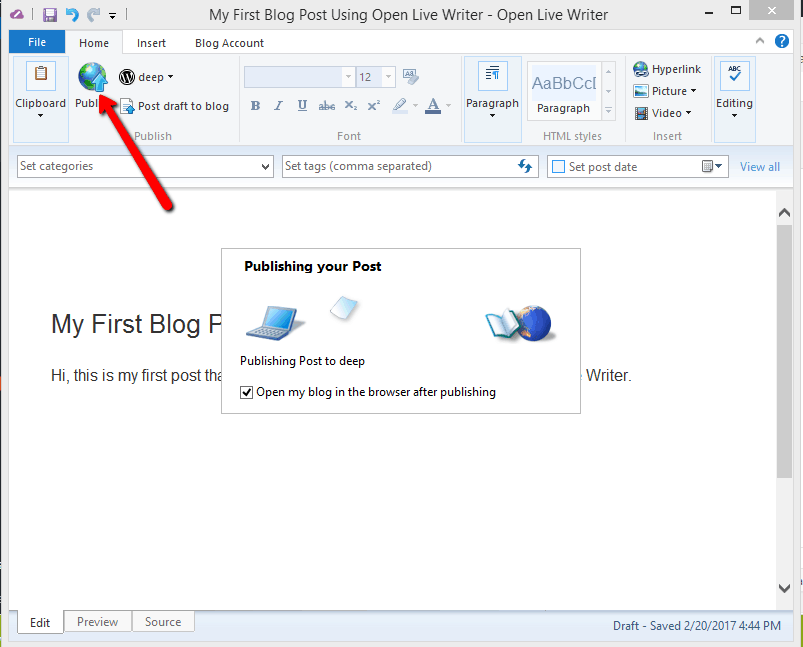Image resolution: width=803 pixels, height=647 pixels.
Task: Select the Source view tab
Action: click(x=163, y=621)
